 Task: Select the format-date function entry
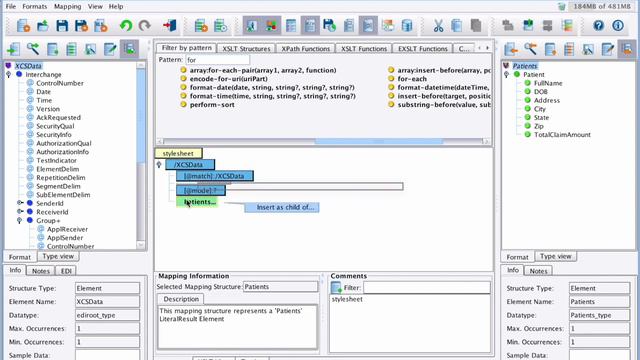click(x=271, y=87)
